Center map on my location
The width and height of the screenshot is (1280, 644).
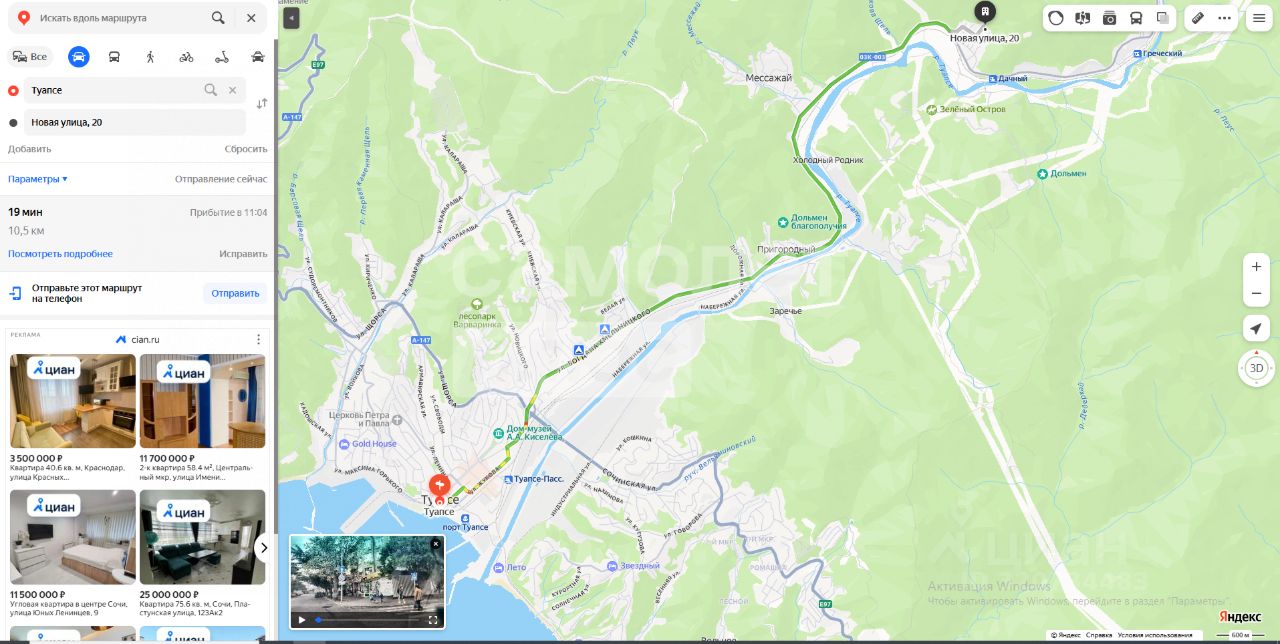pos(1256,329)
